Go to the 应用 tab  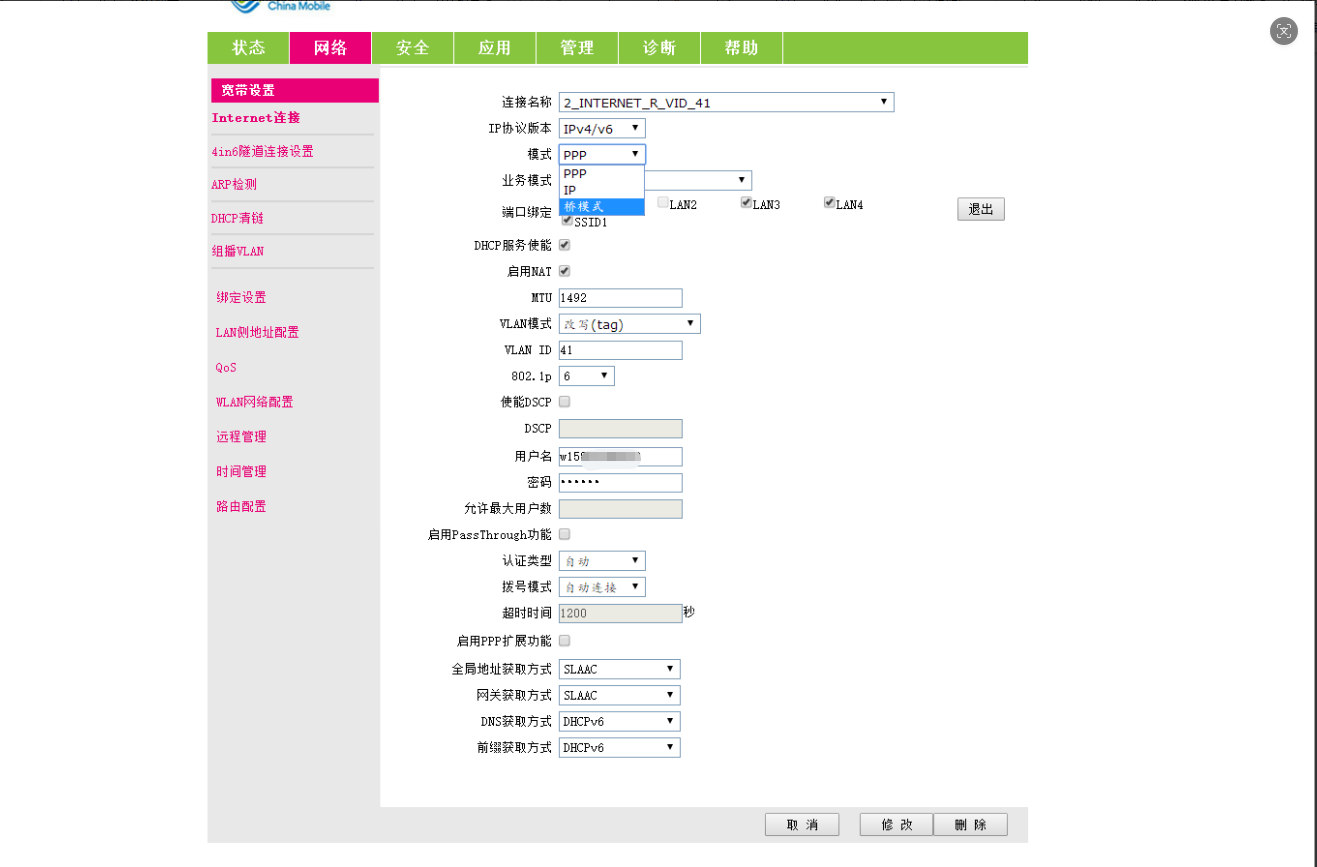point(494,48)
